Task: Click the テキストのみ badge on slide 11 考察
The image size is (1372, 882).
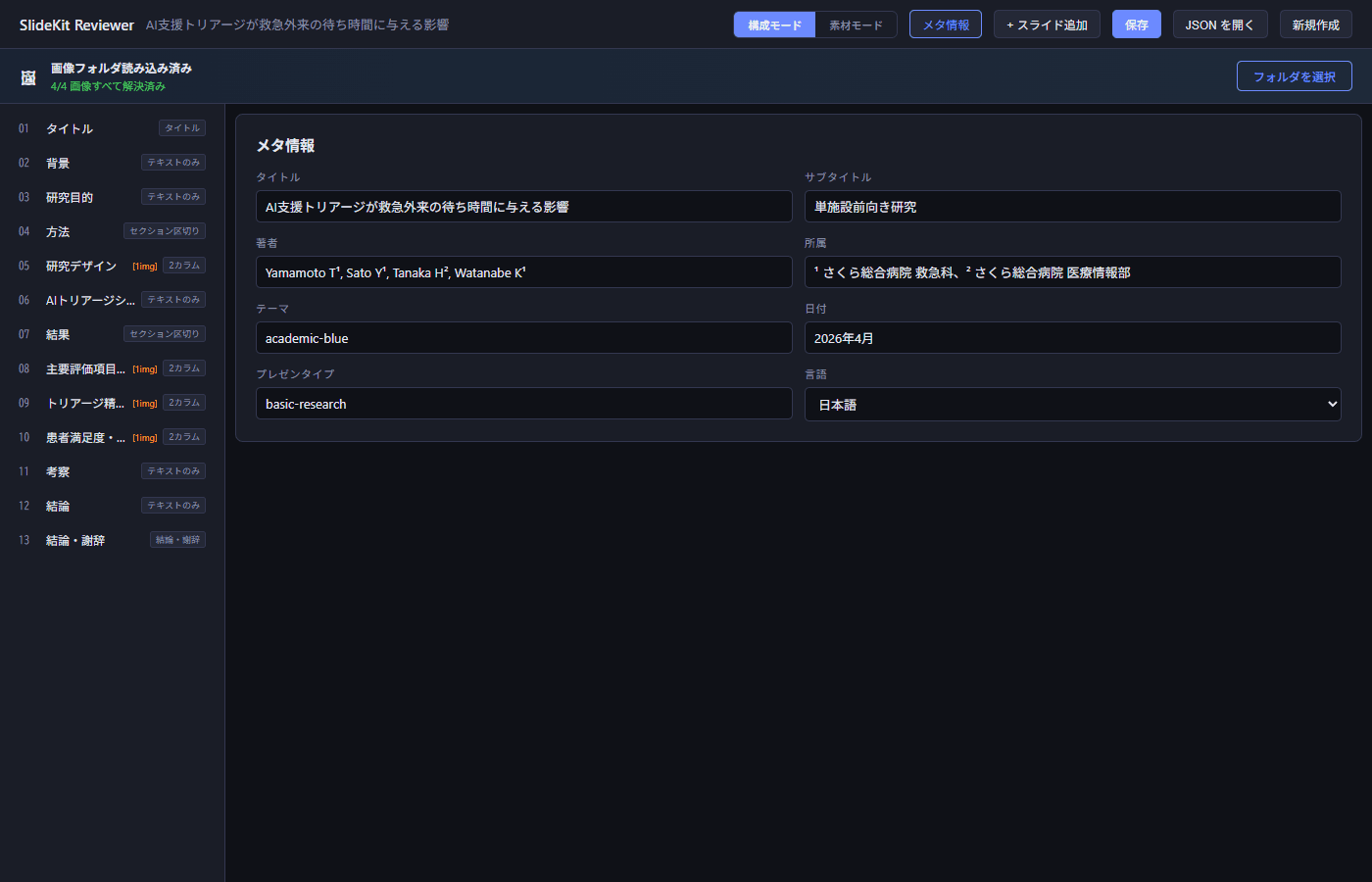Action: click(x=172, y=470)
